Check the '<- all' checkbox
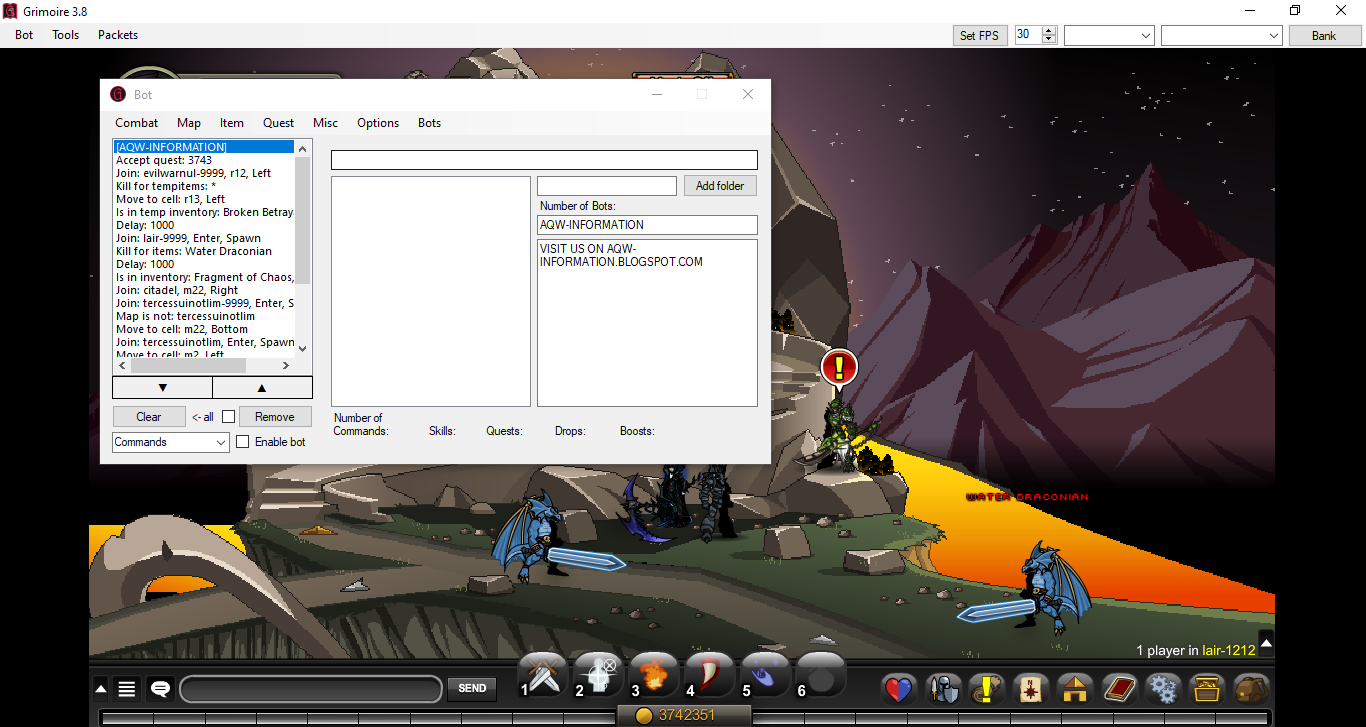Image resolution: width=1366 pixels, height=727 pixels. tap(228, 416)
